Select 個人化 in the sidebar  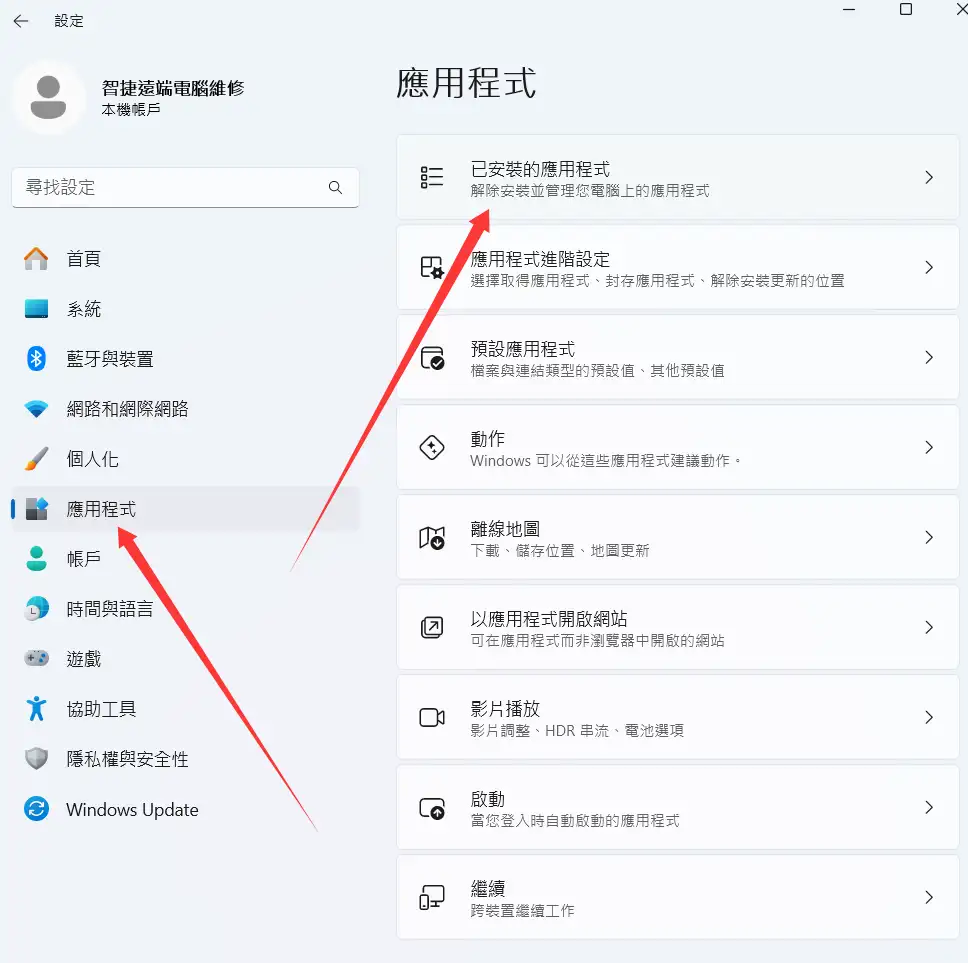[185, 459]
